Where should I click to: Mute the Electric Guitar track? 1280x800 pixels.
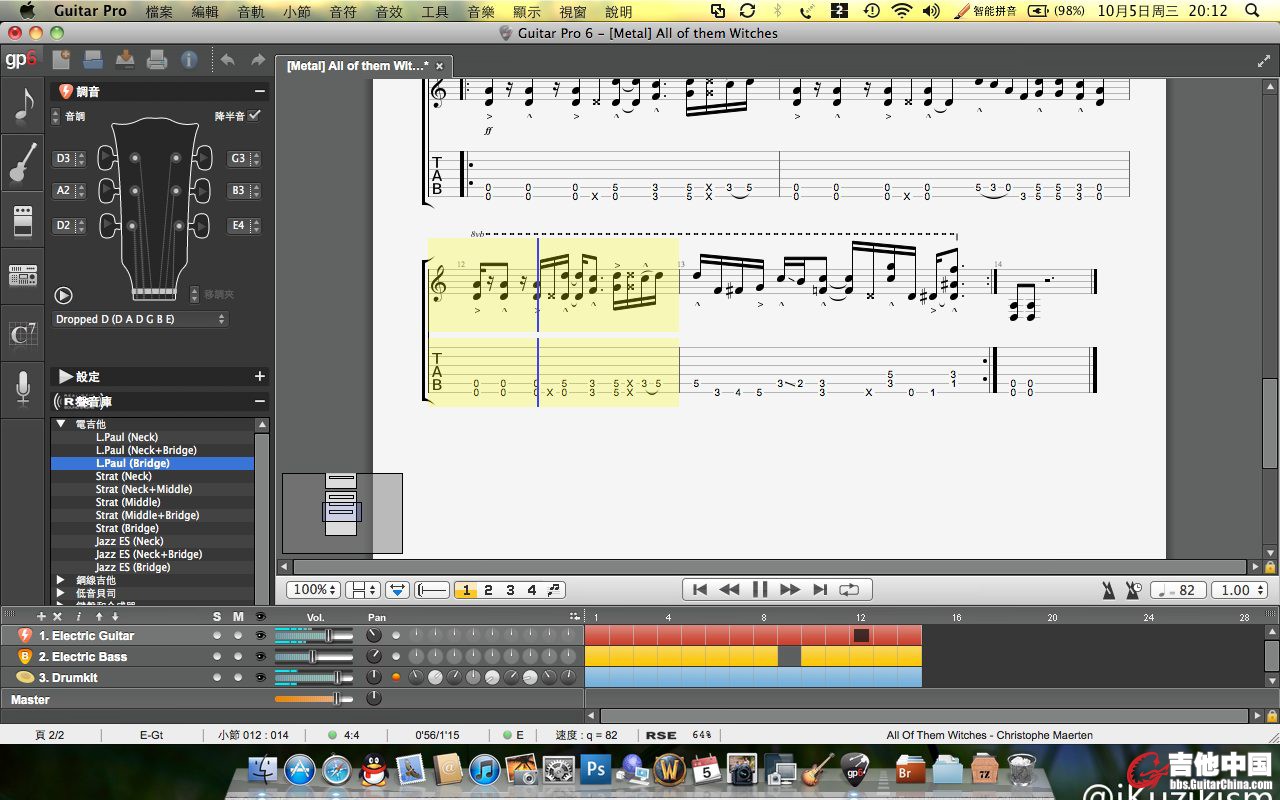point(238,635)
